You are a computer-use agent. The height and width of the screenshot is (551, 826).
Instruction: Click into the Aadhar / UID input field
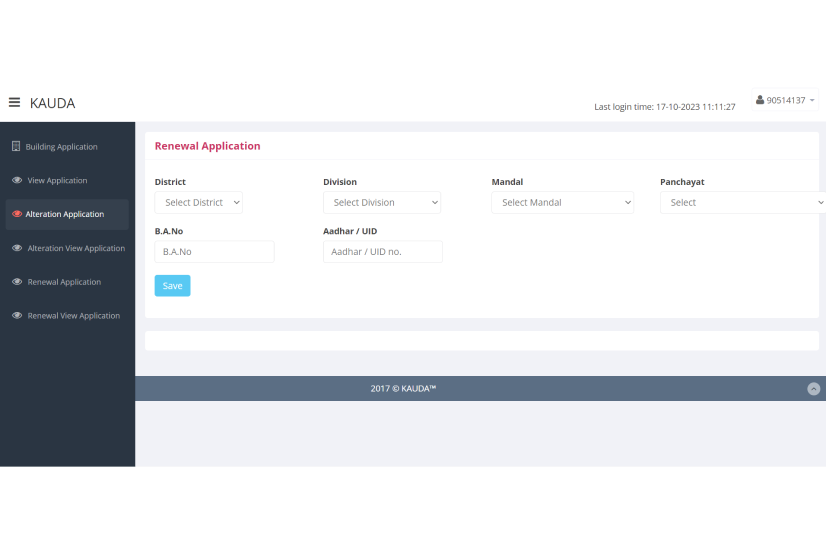coord(382,252)
